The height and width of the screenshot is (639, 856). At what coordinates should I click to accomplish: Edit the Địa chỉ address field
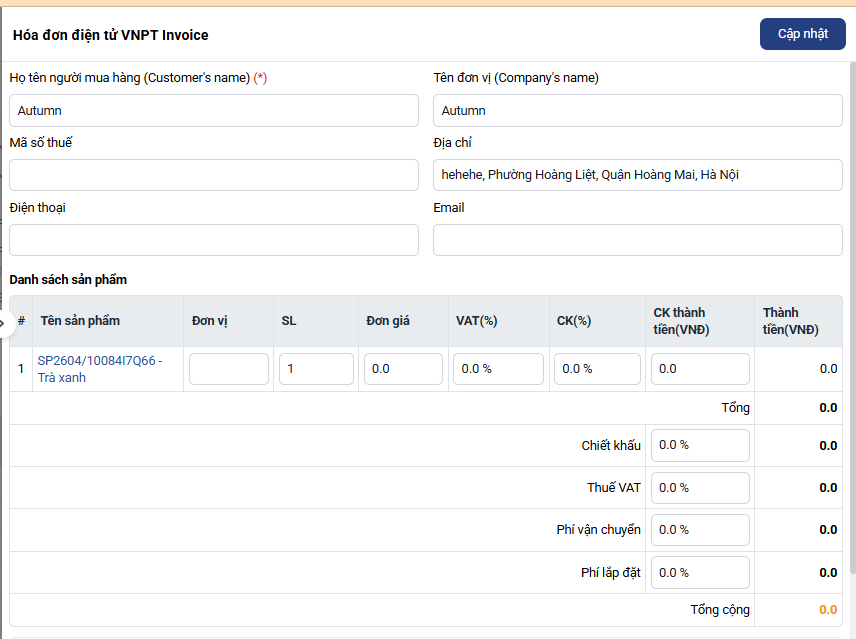[x=637, y=175]
